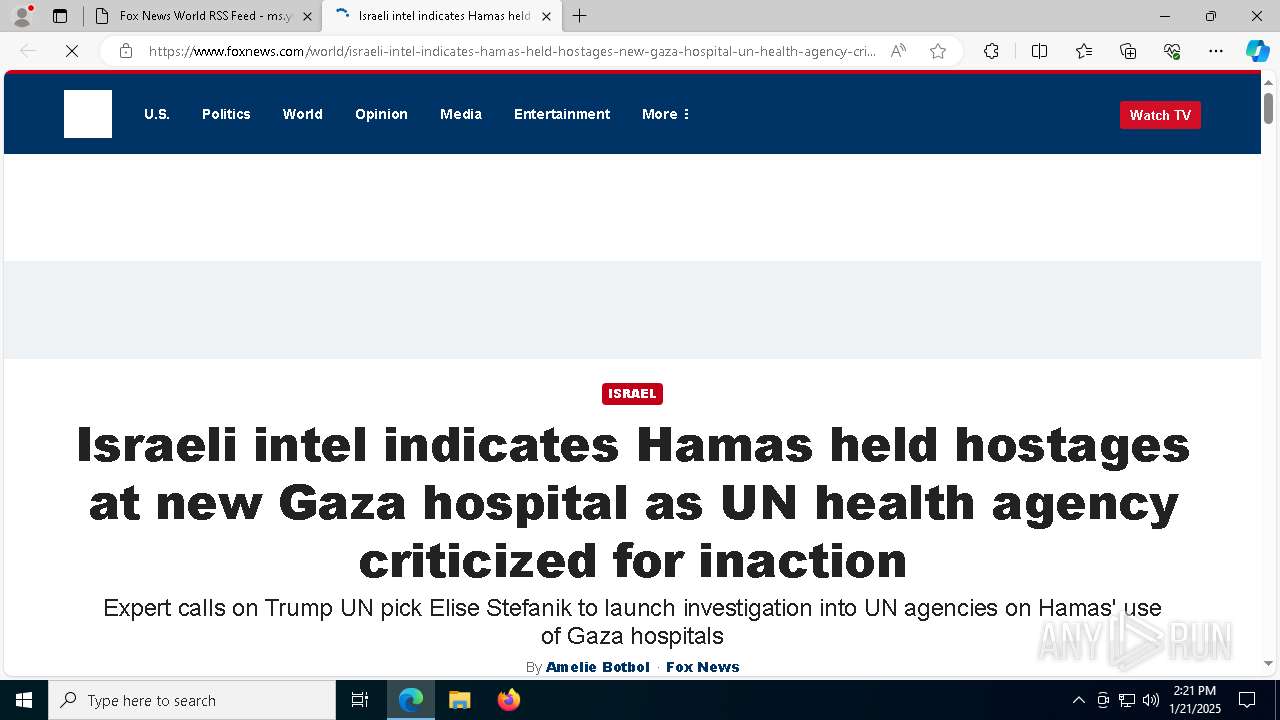Open the Opinion section
Viewport: 1280px width, 720px height.
pyautogui.click(x=381, y=114)
